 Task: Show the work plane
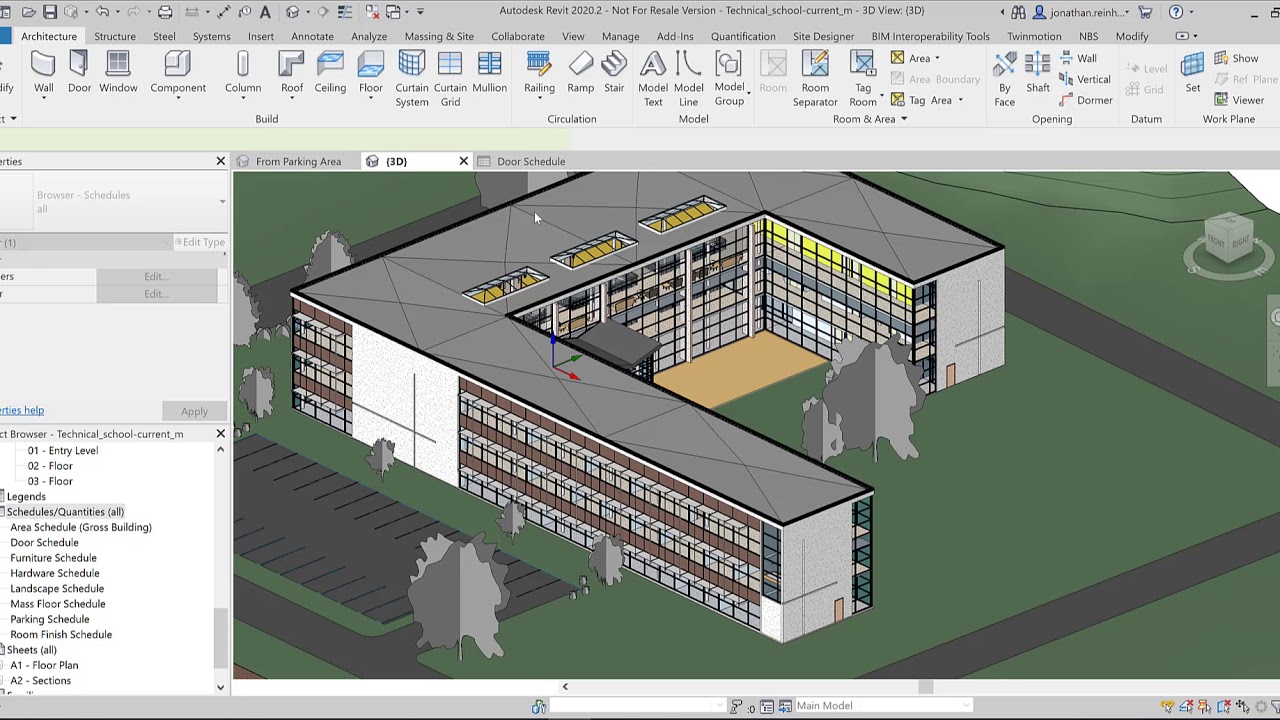click(1236, 58)
